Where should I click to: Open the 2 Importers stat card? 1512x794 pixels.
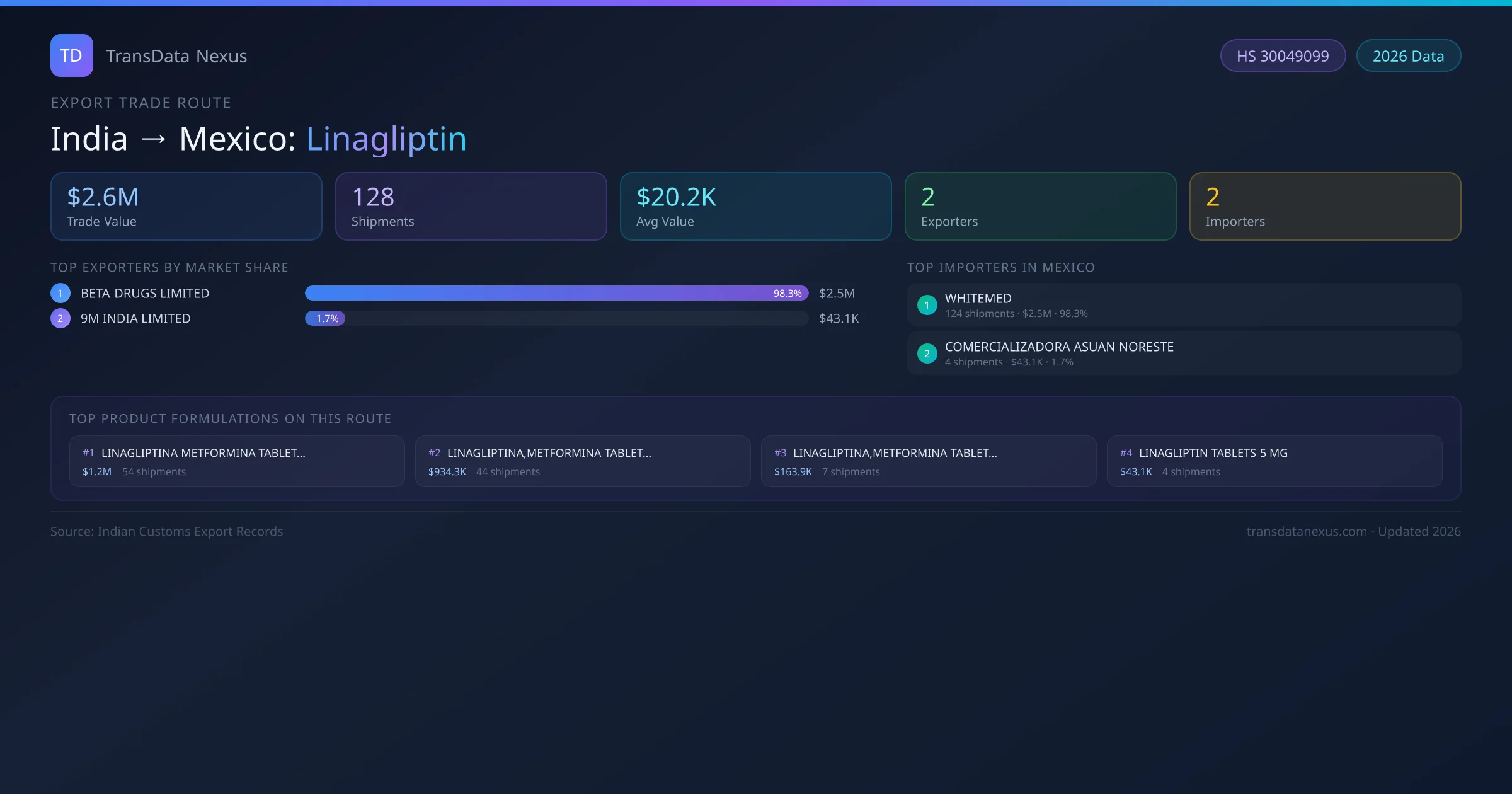click(1325, 207)
